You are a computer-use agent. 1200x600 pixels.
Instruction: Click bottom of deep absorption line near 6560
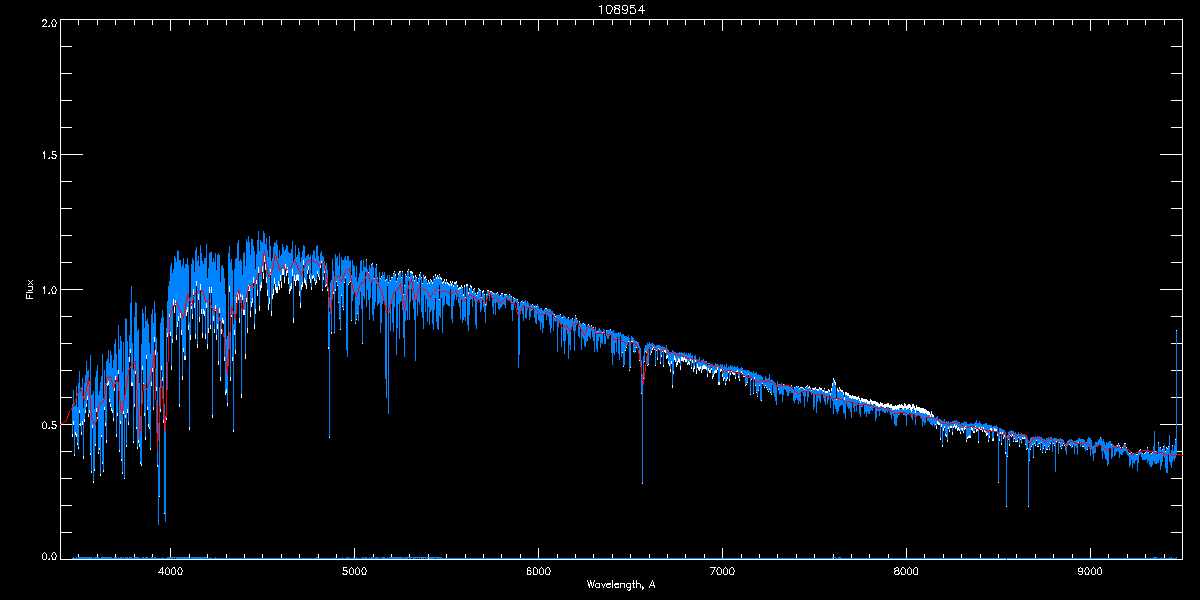coord(642,480)
